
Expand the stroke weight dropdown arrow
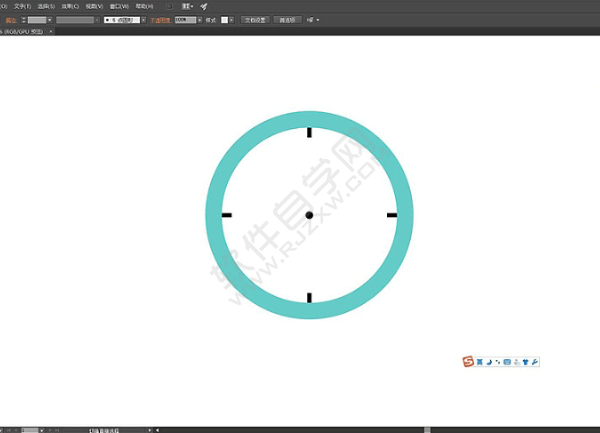pos(50,20)
